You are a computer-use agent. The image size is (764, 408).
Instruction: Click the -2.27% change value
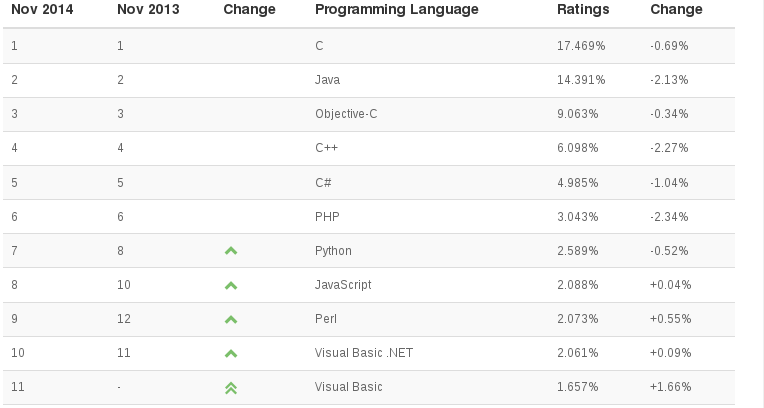pyautogui.click(x=669, y=148)
